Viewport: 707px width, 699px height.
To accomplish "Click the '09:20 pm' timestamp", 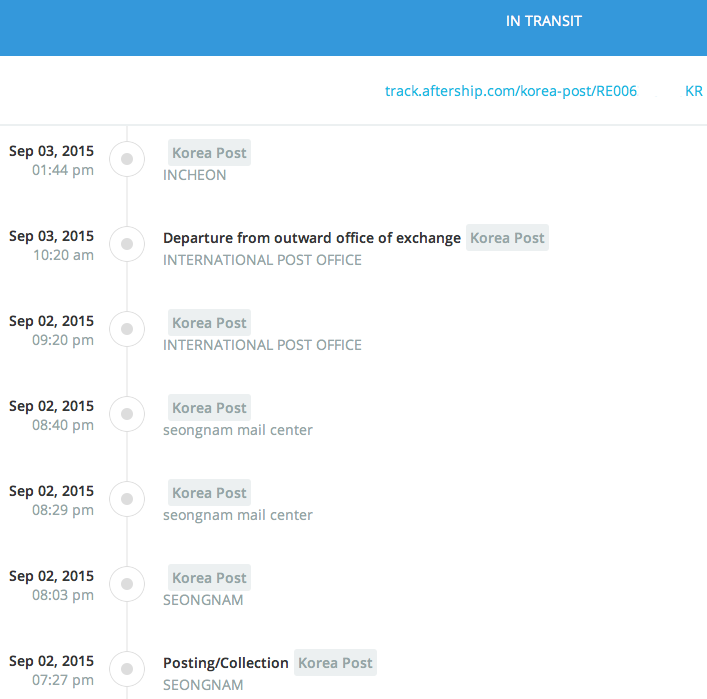I will [x=63, y=340].
